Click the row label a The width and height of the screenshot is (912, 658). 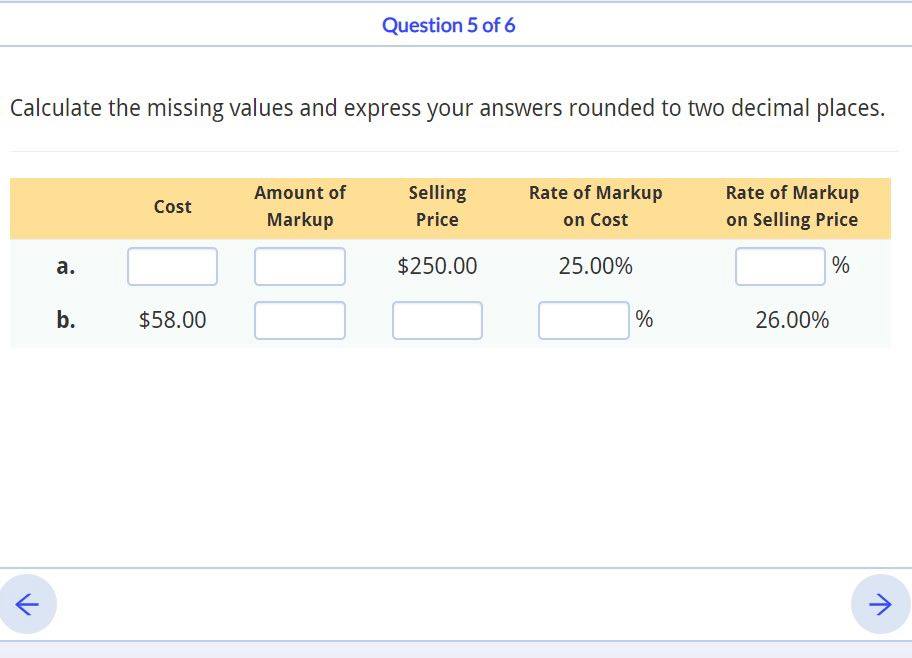[x=65, y=266]
